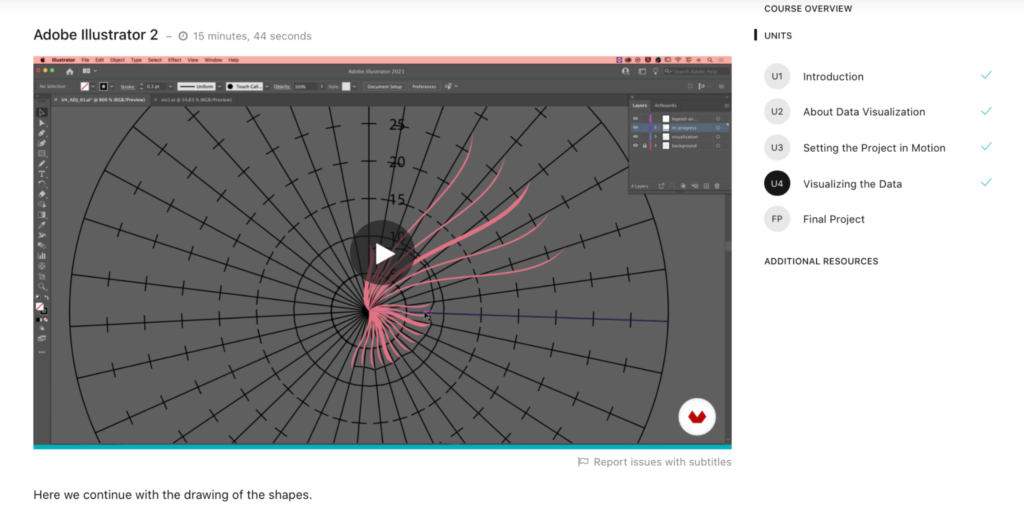Toggle visibility of legend-an... layer
This screenshot has height=522, width=1024.
coord(635,119)
